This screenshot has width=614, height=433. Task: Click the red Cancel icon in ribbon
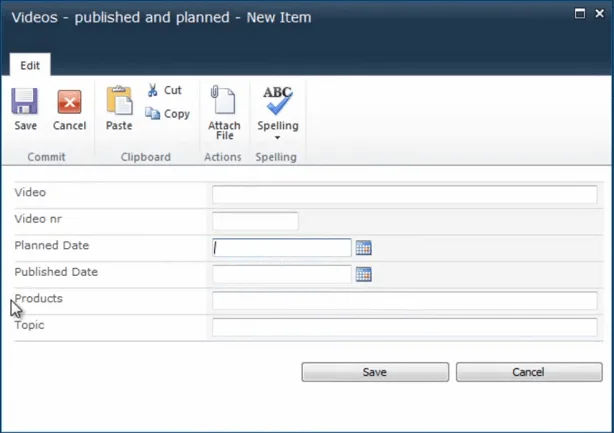click(x=69, y=102)
